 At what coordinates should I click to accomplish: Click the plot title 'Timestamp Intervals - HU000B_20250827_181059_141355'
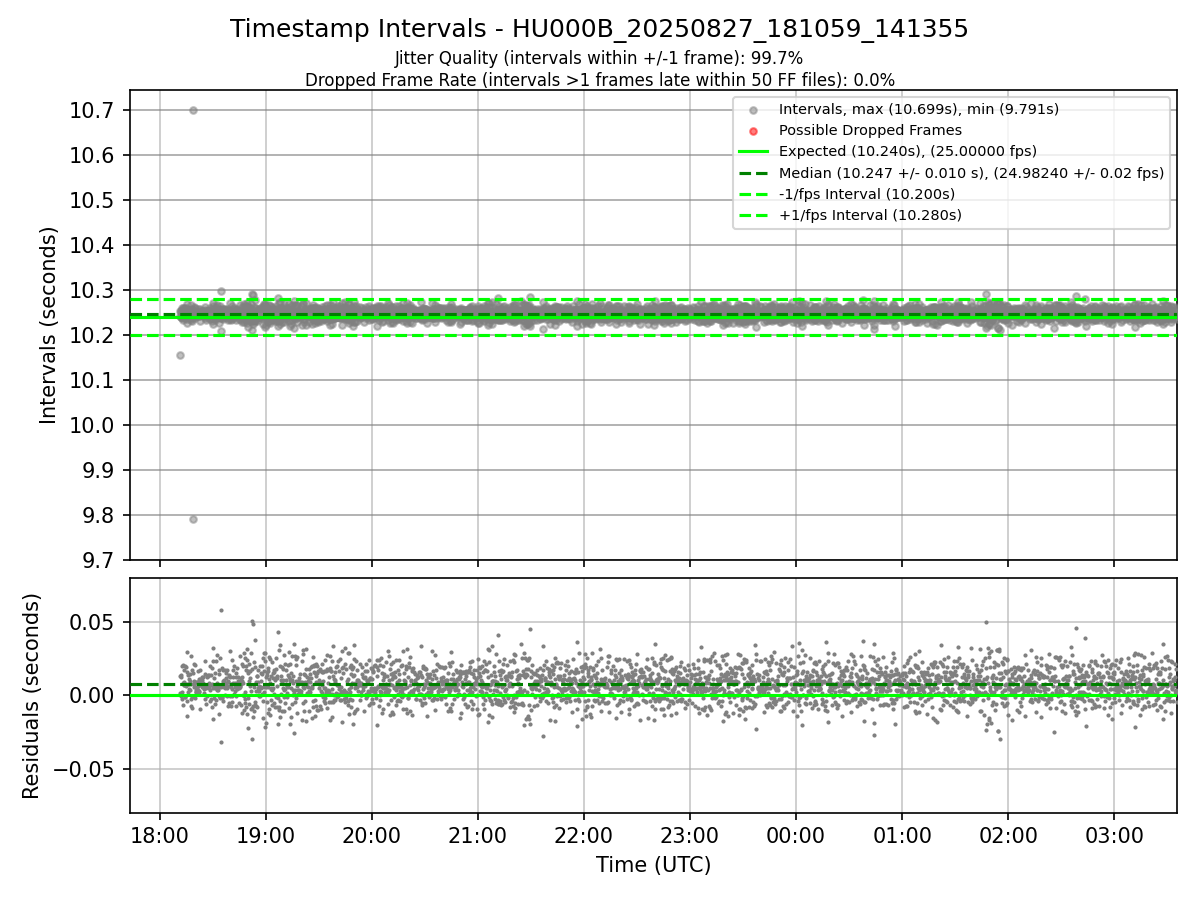(599, 29)
